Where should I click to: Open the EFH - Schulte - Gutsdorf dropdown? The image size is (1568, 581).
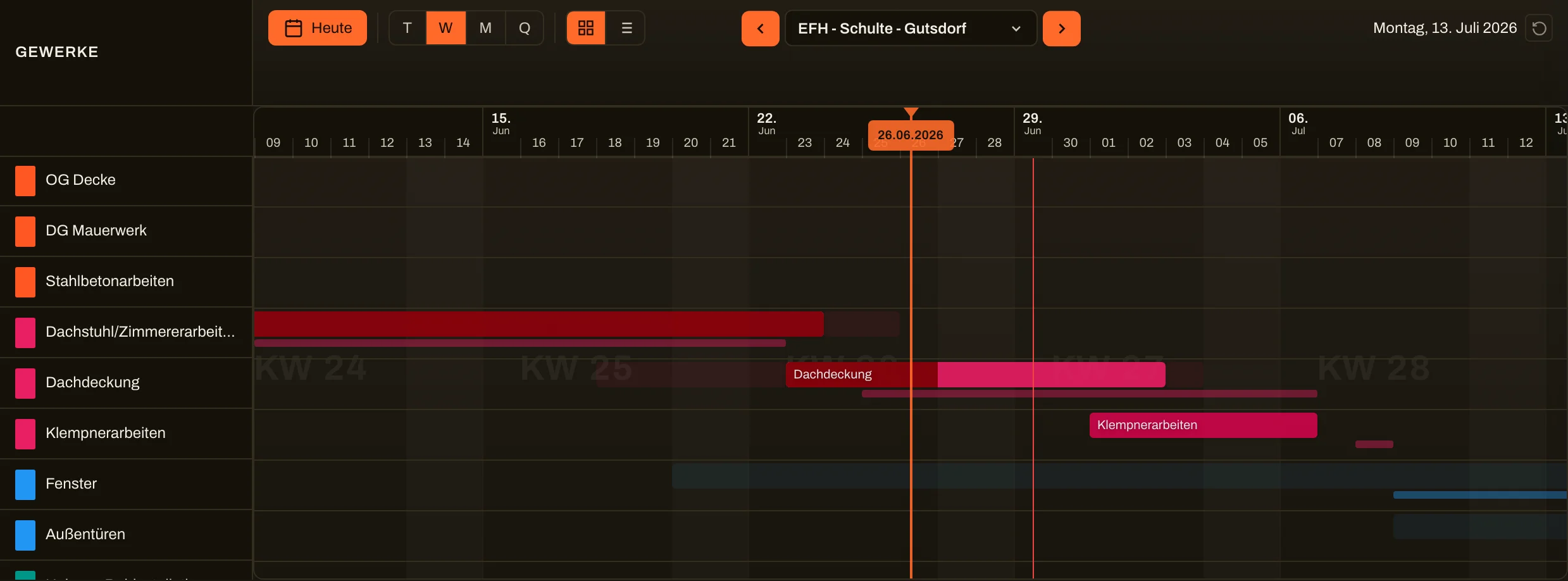pyautogui.click(x=911, y=28)
